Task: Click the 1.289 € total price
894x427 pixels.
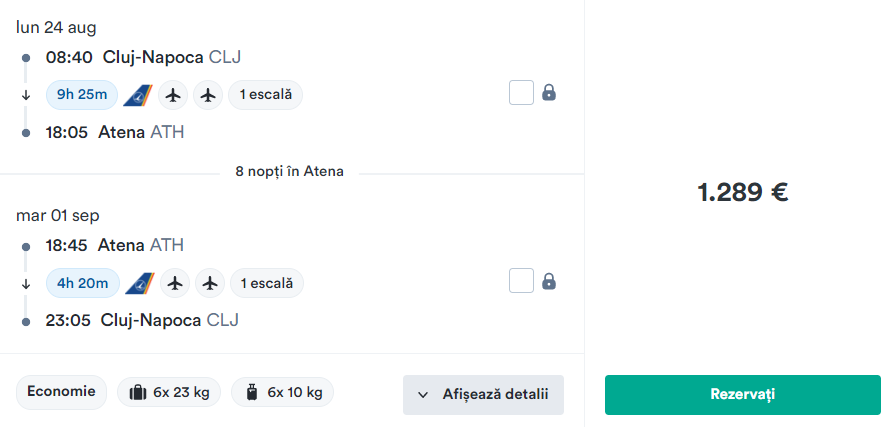Action: coord(743,193)
